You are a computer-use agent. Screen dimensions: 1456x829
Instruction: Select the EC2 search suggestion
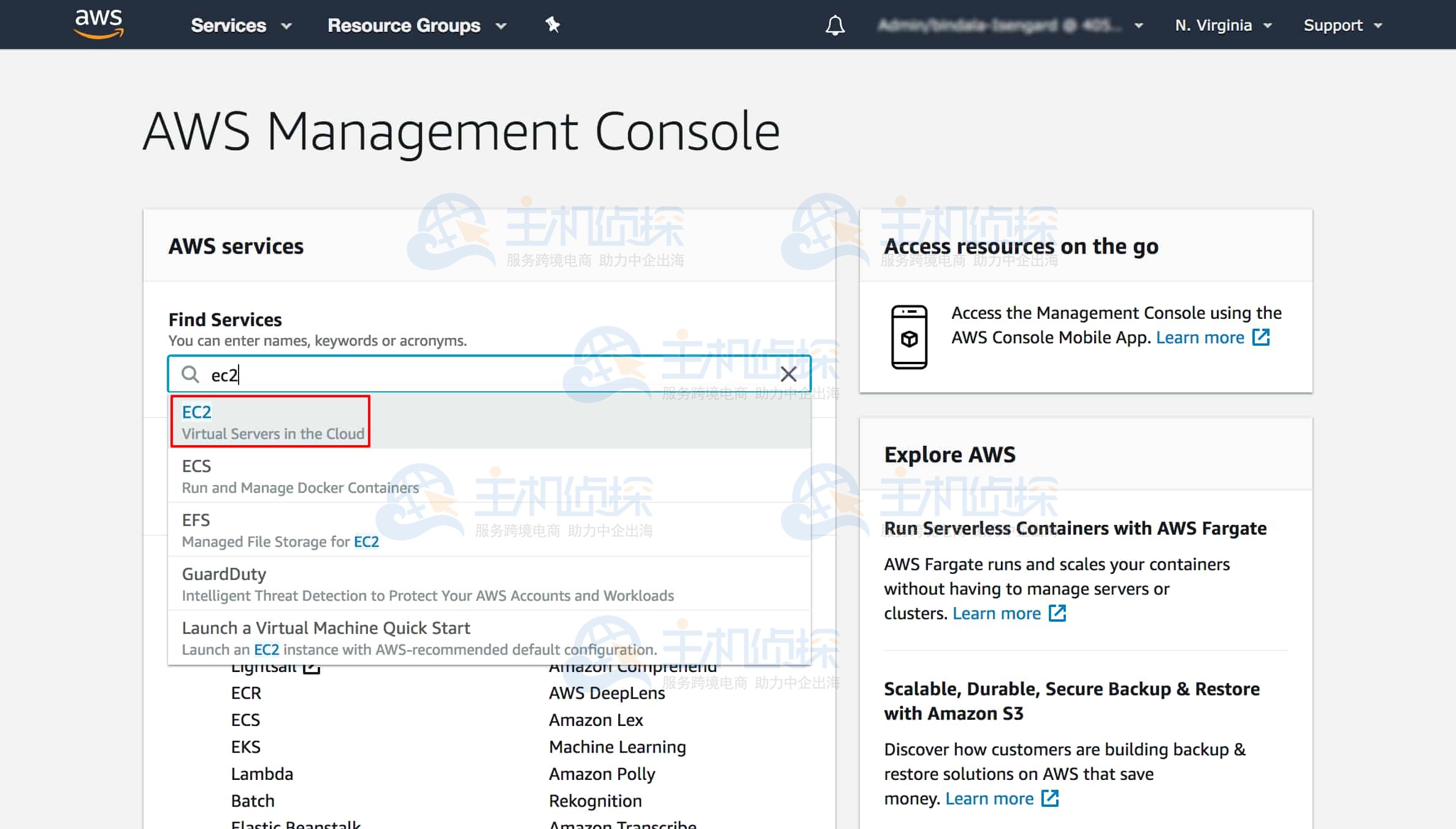(x=270, y=420)
